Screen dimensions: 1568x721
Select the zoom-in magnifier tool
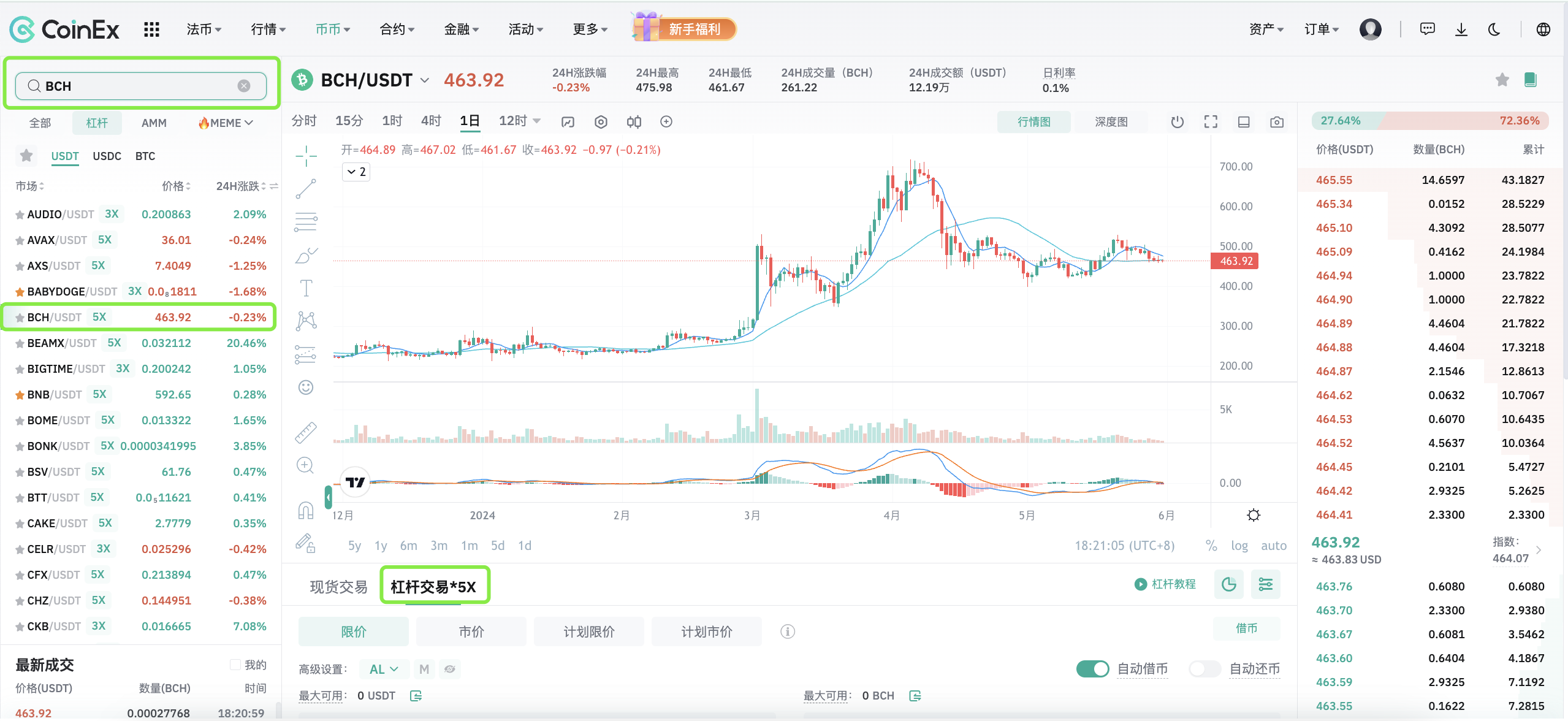click(x=305, y=466)
